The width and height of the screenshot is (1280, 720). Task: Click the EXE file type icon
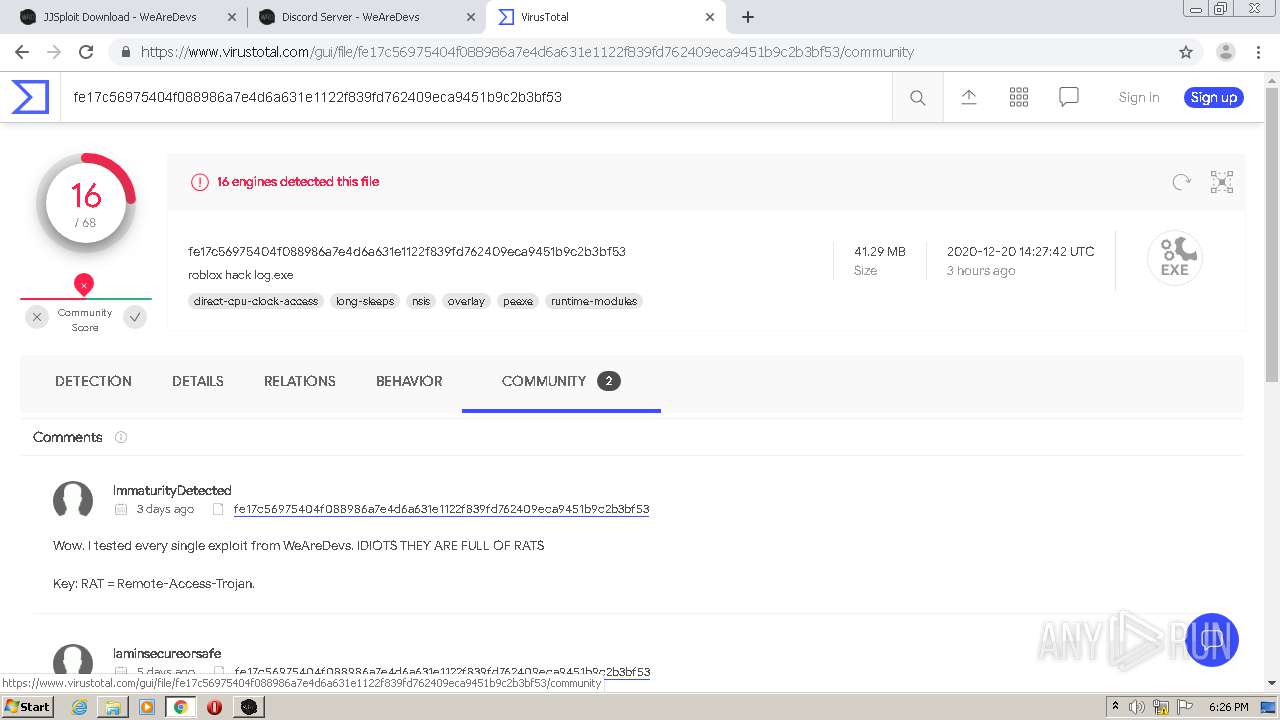[1175, 258]
